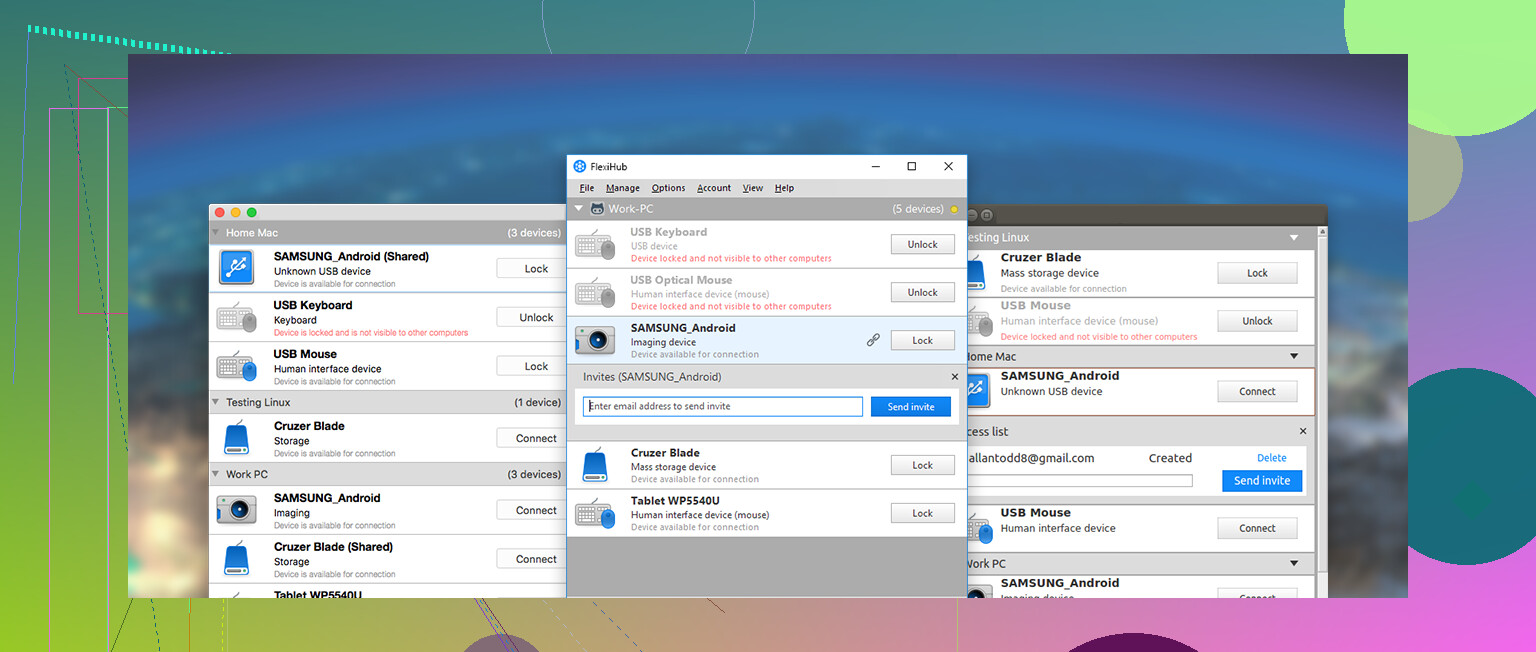Screen dimensions: 1536x652
Task: Open the Options menu
Action: (668, 188)
